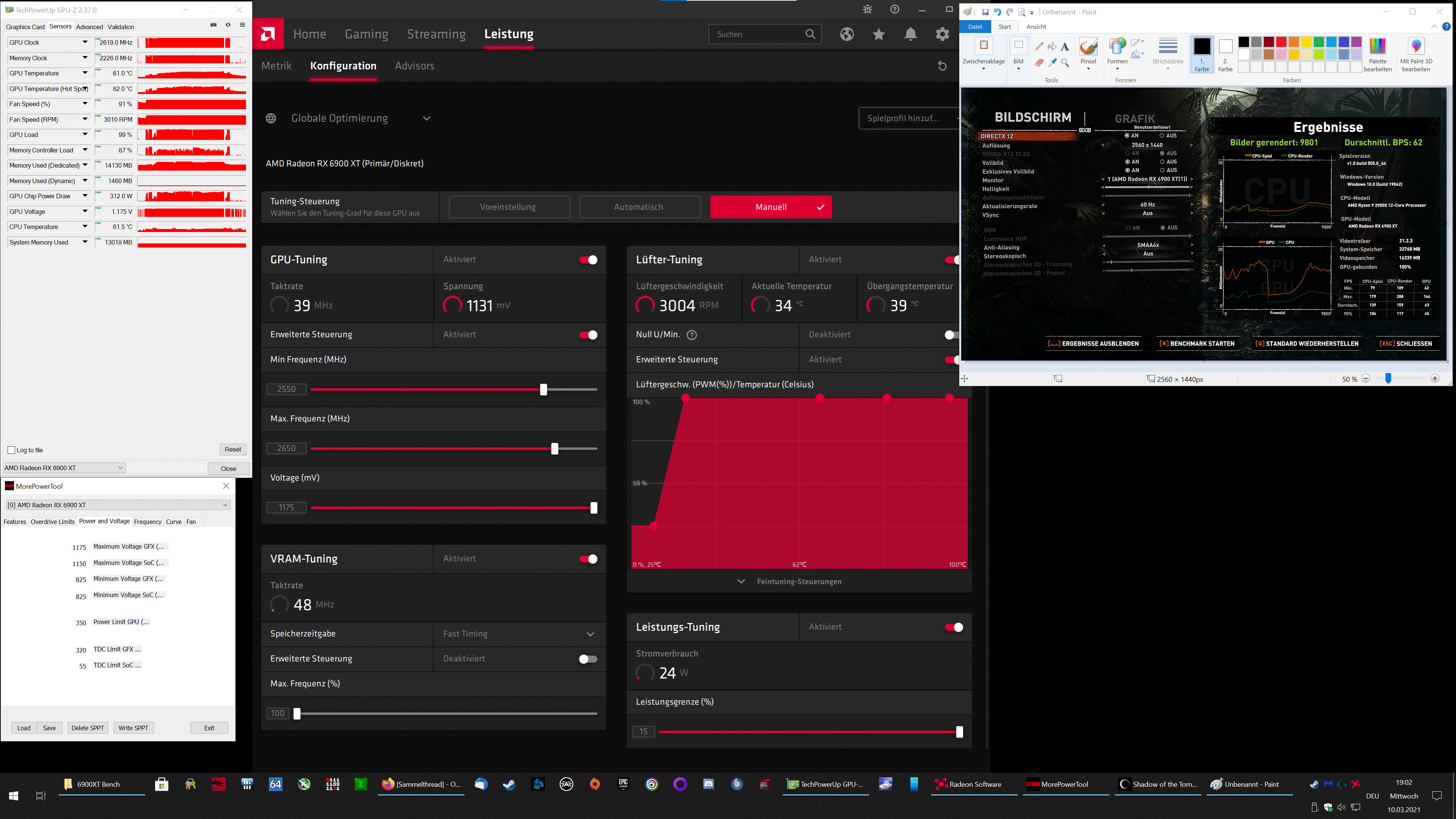Click the Reset button in GPU-Z

[x=232, y=449]
